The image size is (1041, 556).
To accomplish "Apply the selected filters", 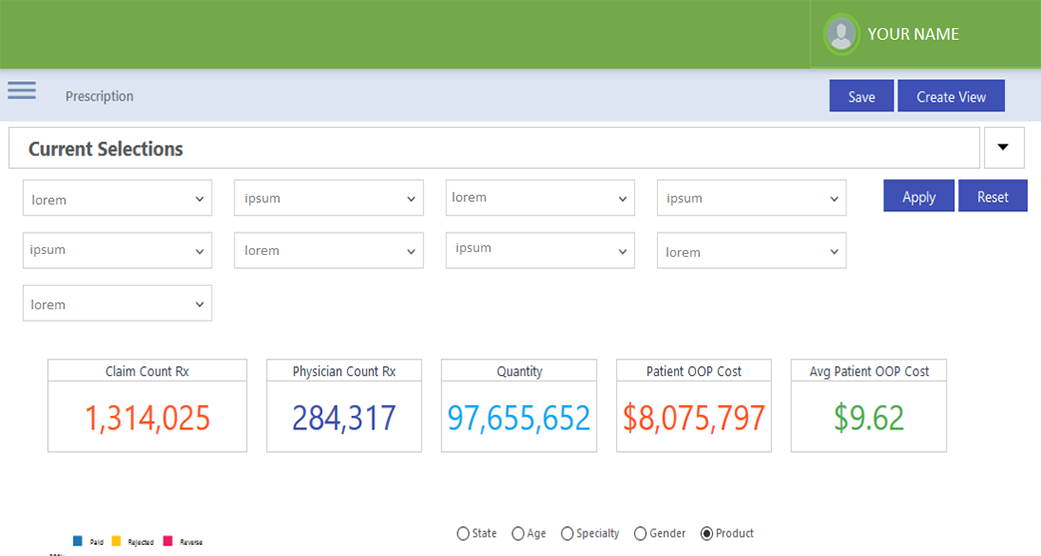I will click(918, 197).
